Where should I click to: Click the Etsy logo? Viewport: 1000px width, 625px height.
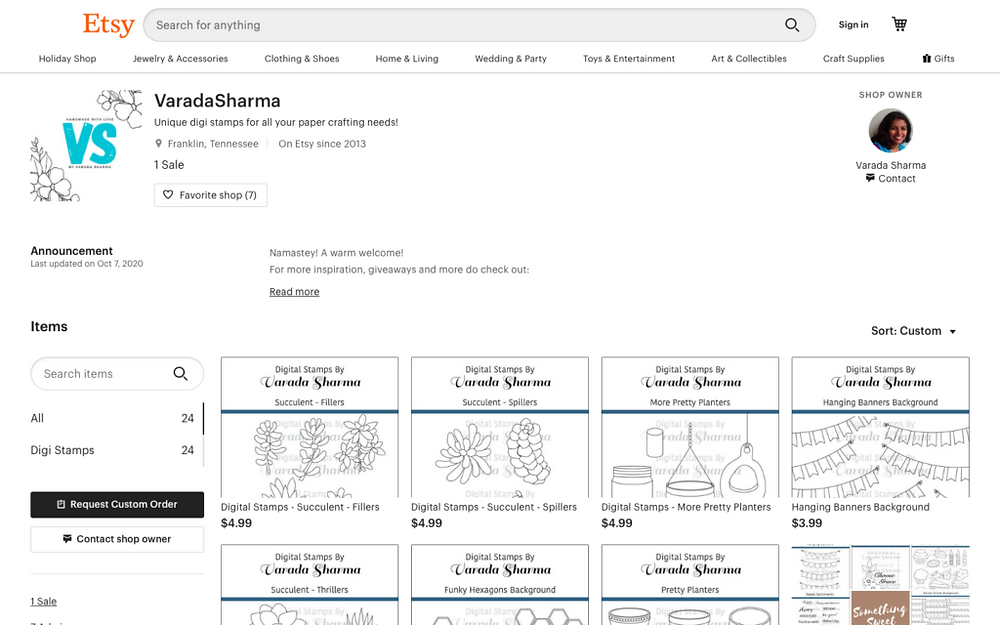point(108,25)
